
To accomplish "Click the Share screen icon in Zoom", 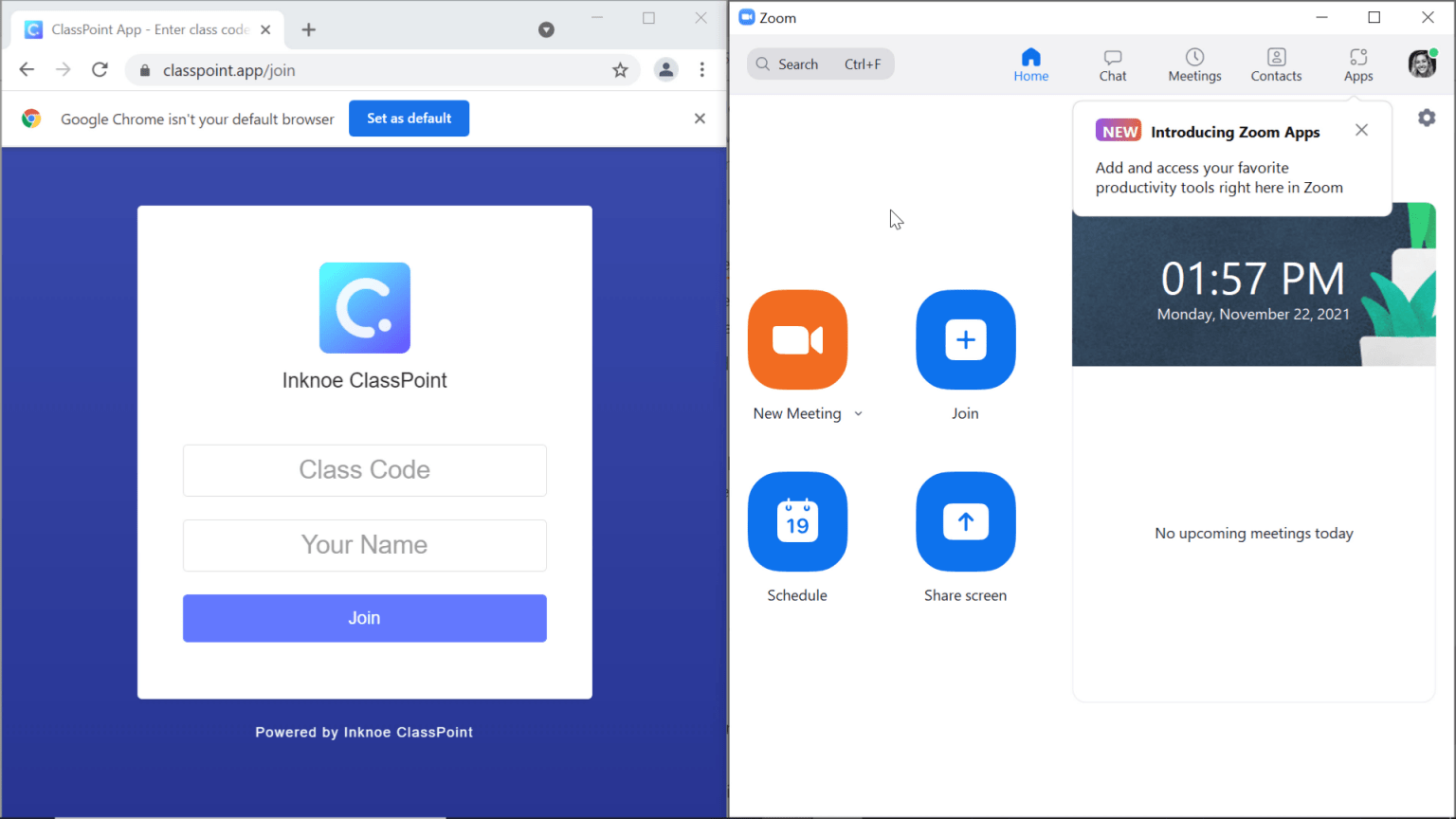I will pos(965,521).
